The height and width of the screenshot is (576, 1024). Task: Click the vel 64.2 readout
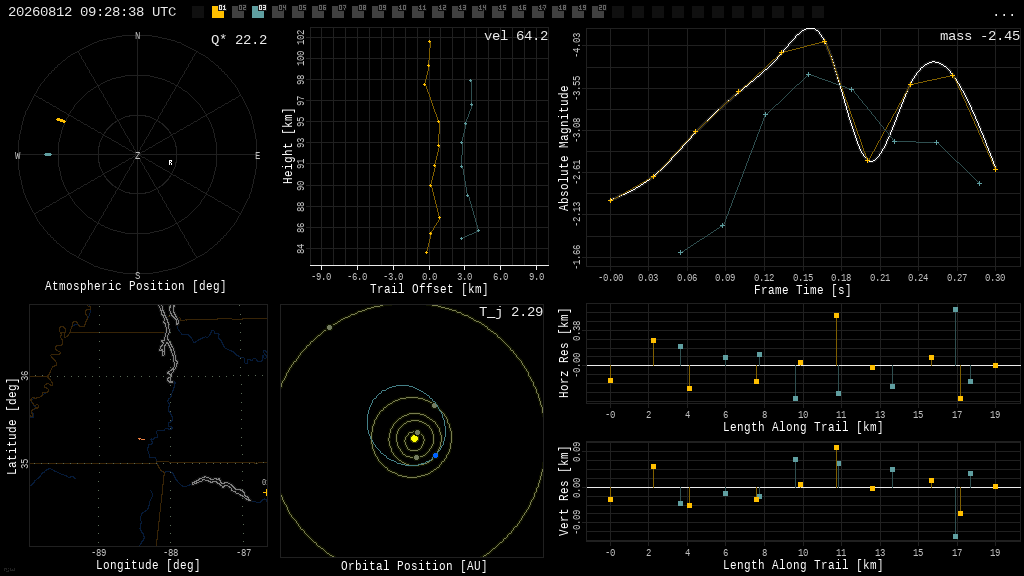pos(515,36)
